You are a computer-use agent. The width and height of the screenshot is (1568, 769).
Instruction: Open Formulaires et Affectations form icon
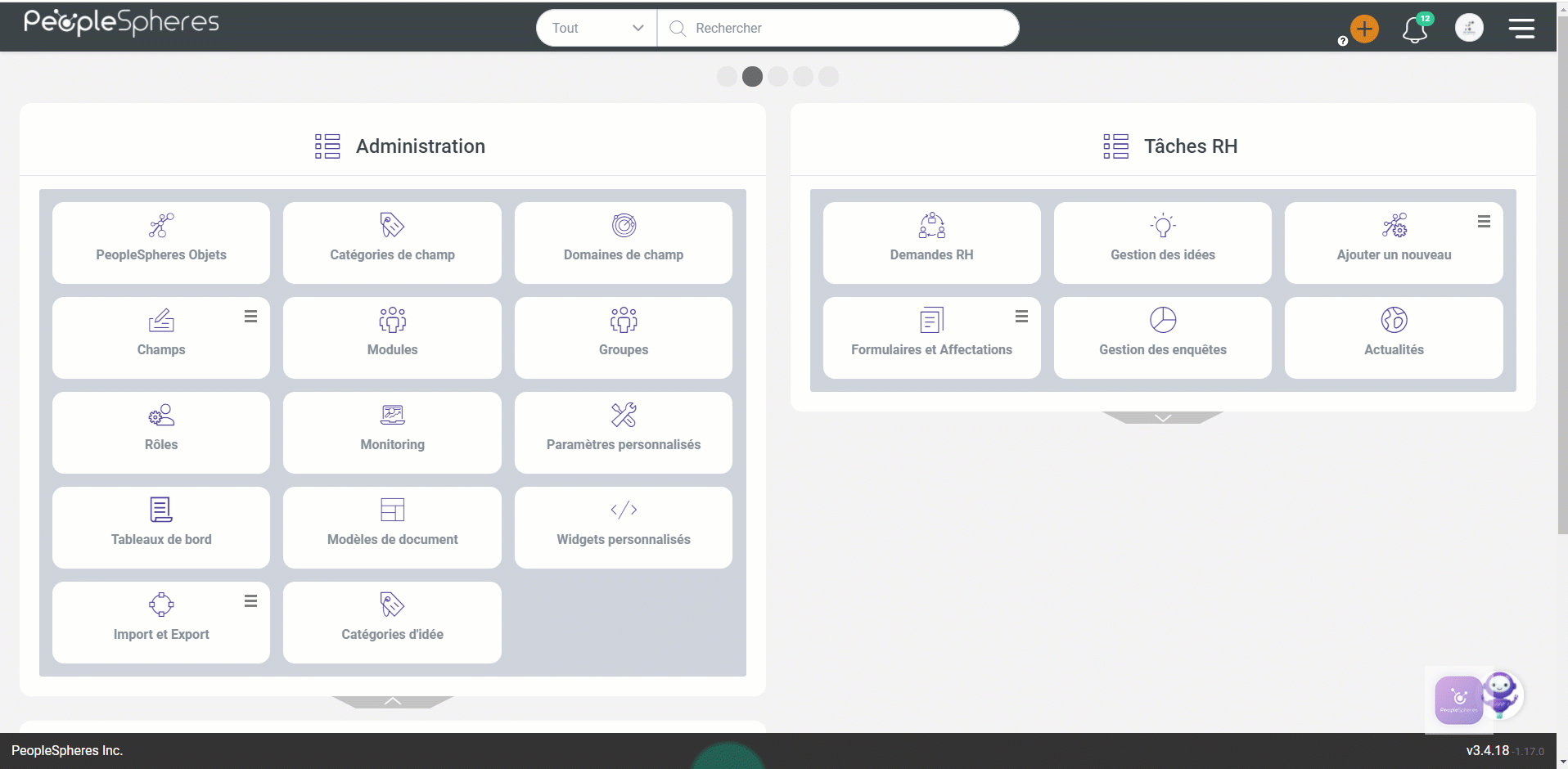pyautogui.click(x=932, y=320)
